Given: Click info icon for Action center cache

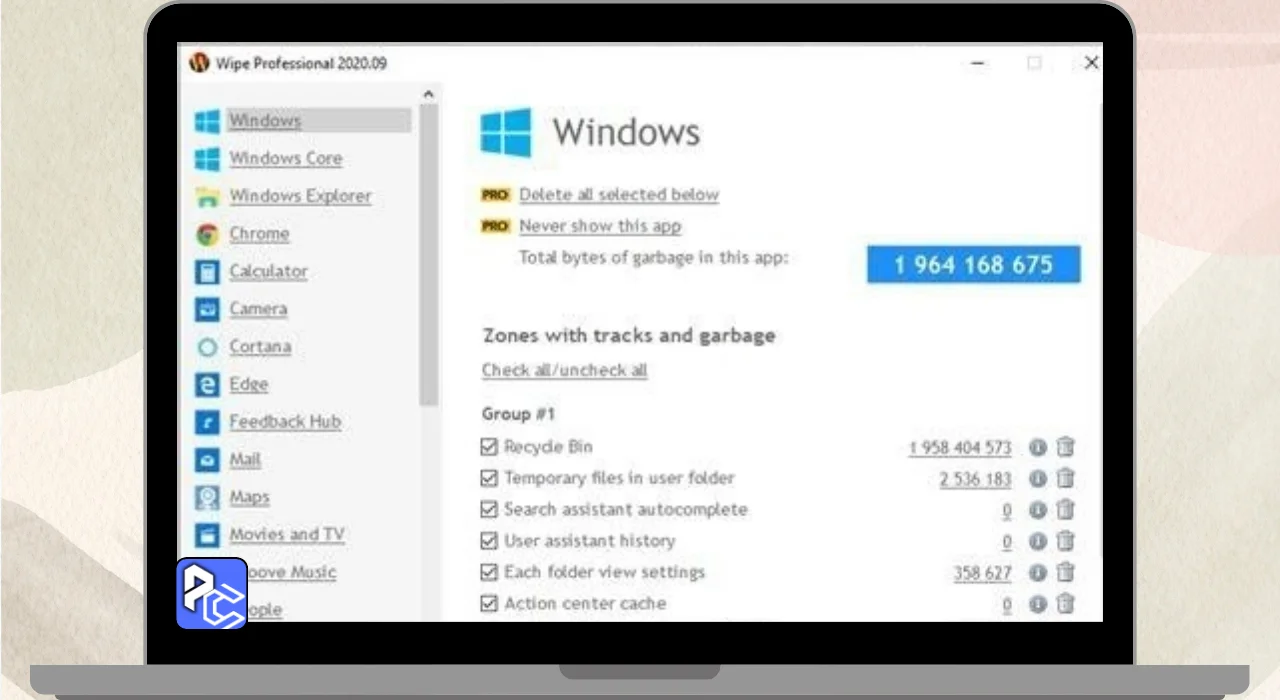Looking at the screenshot, I should [1038, 604].
